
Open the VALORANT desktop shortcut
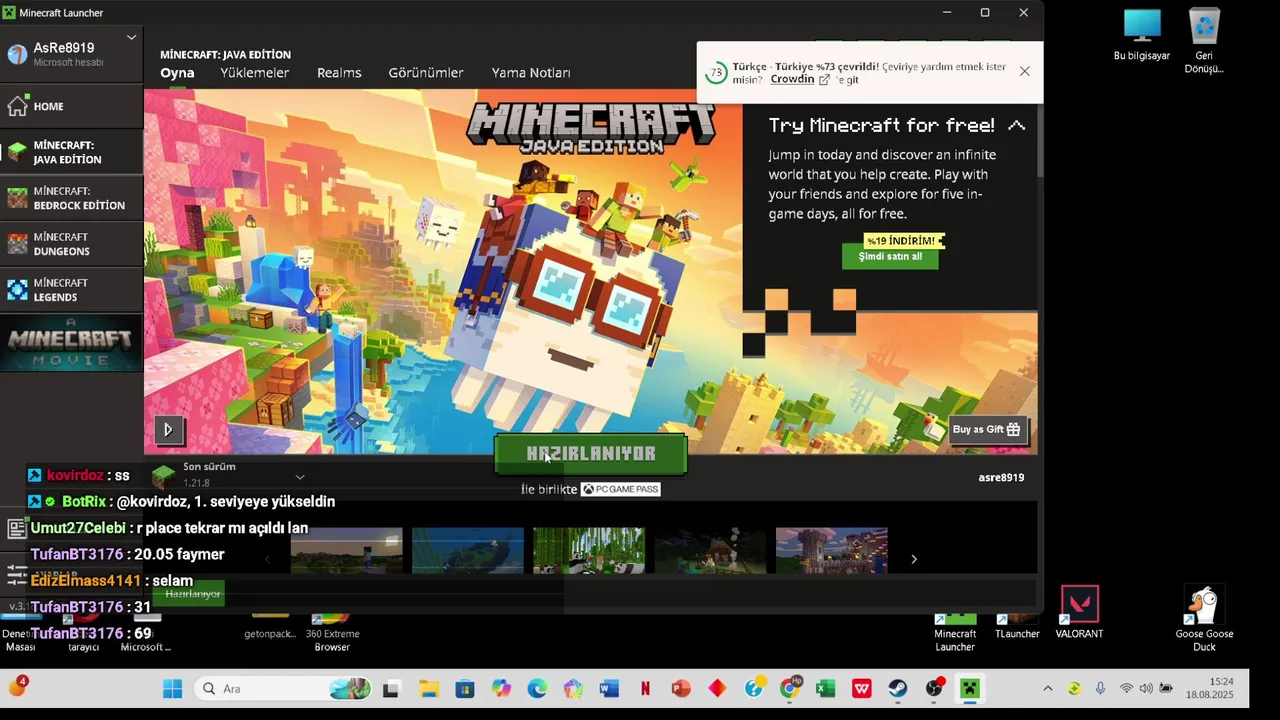1079,613
